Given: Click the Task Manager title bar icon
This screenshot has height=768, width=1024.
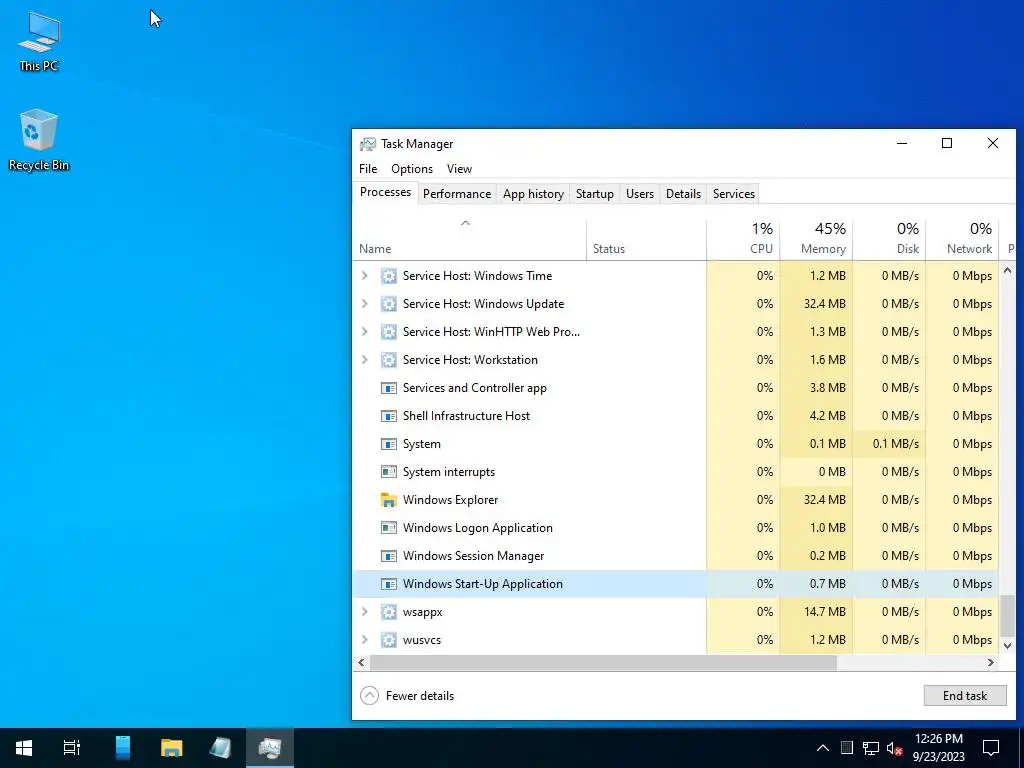Looking at the screenshot, I should coord(368,144).
